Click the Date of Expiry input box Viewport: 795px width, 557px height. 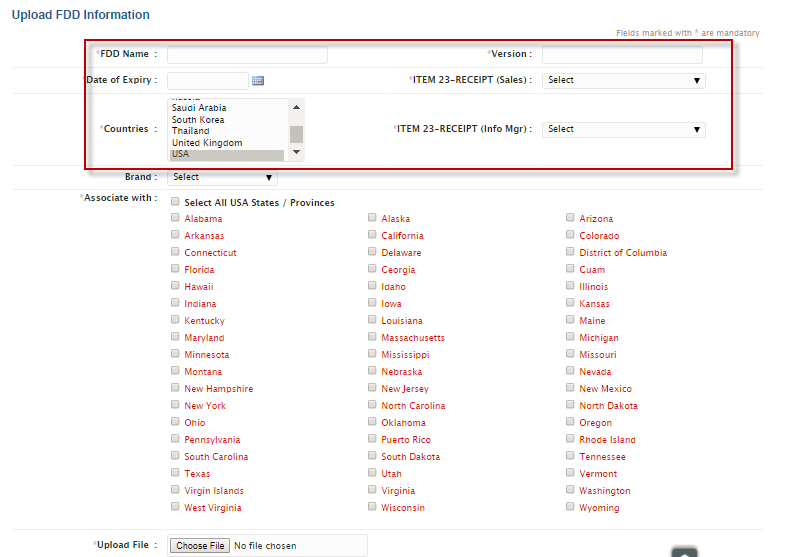click(x=207, y=80)
